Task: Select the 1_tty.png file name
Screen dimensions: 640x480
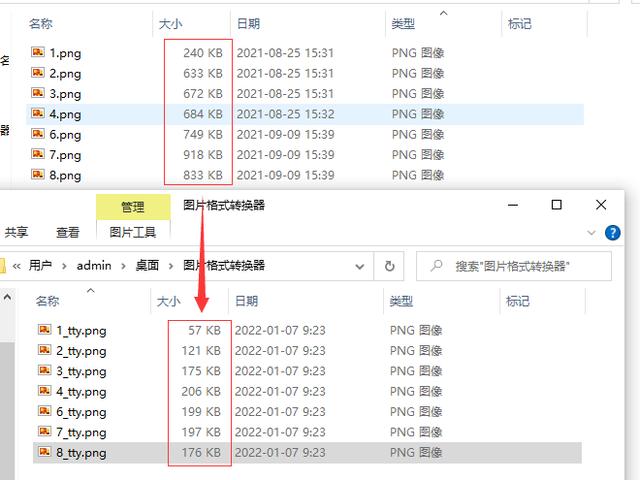Action: click(81, 330)
